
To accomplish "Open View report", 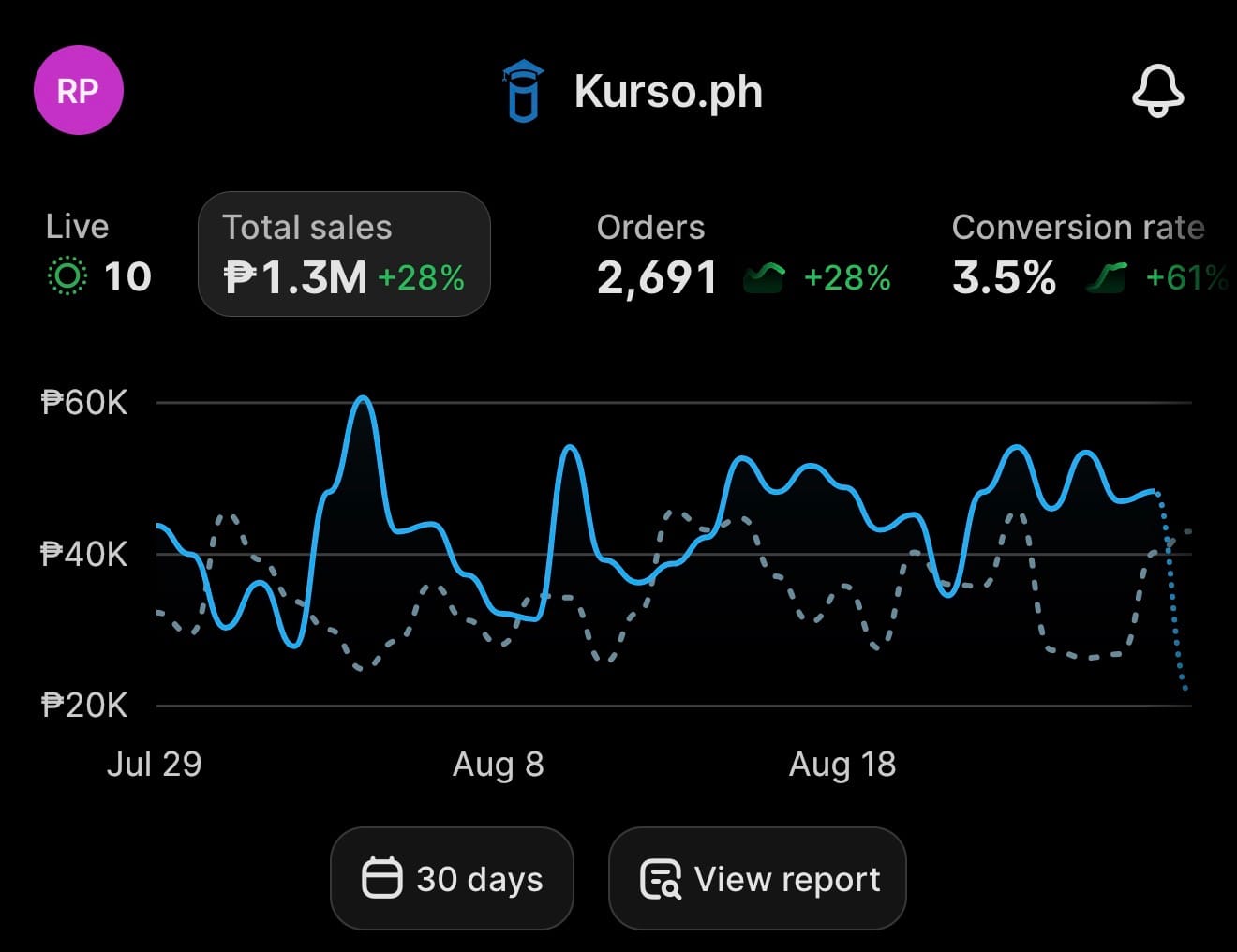I will pos(757,879).
